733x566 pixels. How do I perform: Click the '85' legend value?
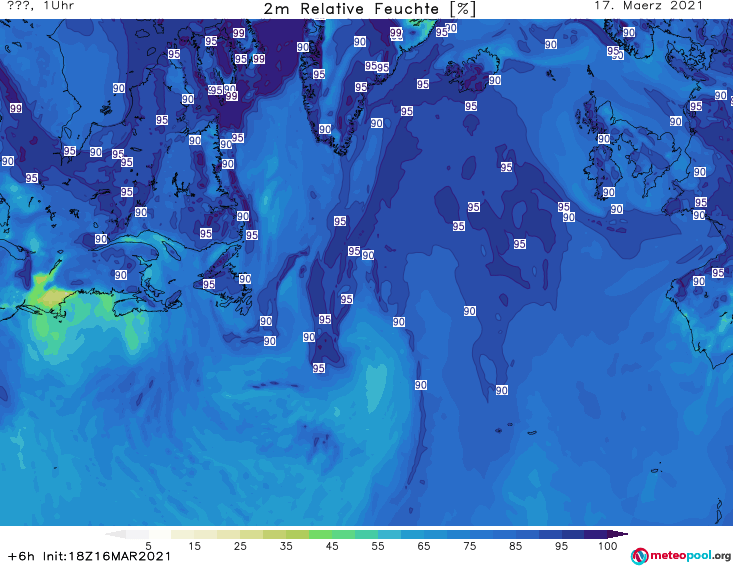[x=516, y=546]
